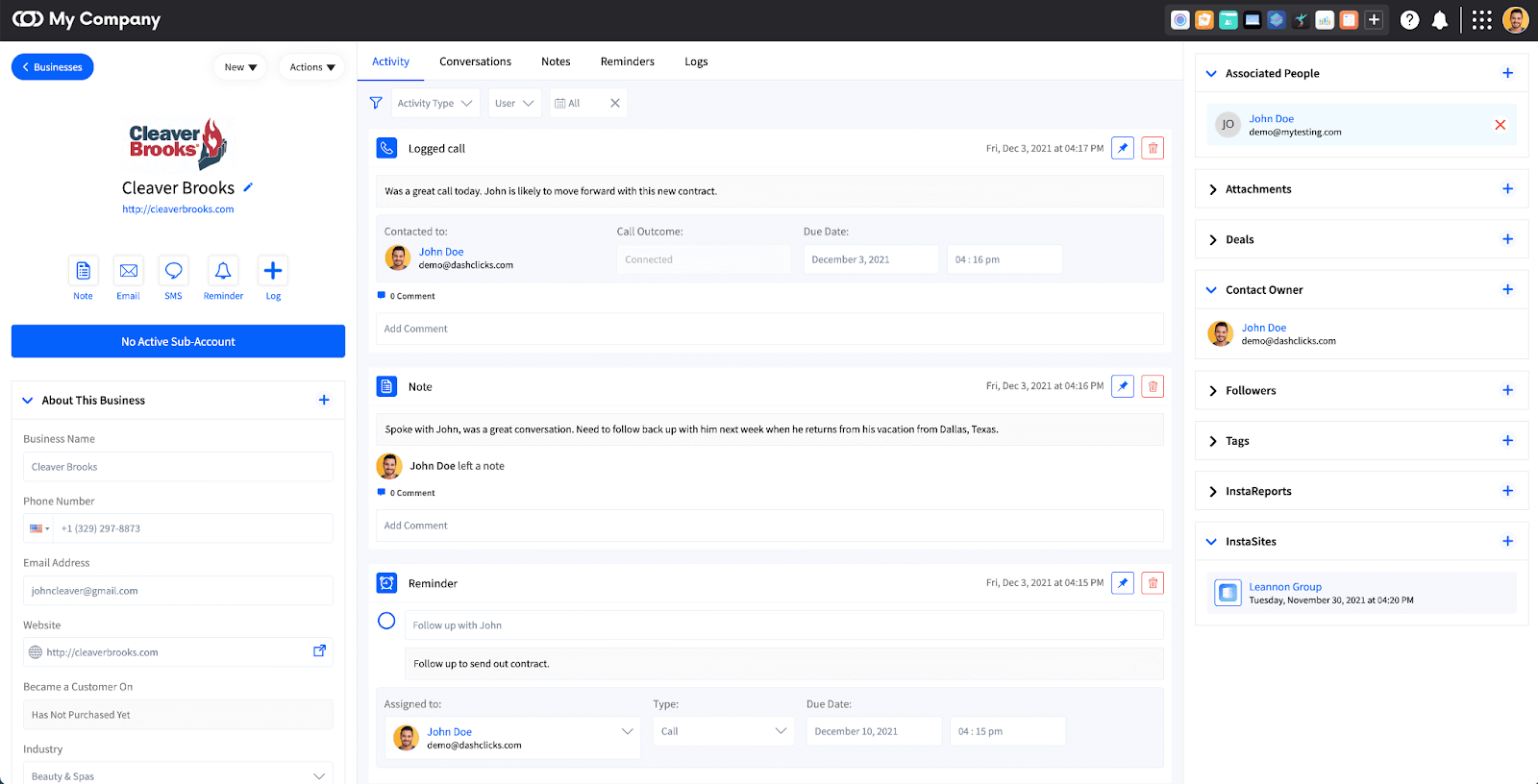1538x784 pixels.
Task: Pin the Reminder activity
Action: [x=1123, y=583]
